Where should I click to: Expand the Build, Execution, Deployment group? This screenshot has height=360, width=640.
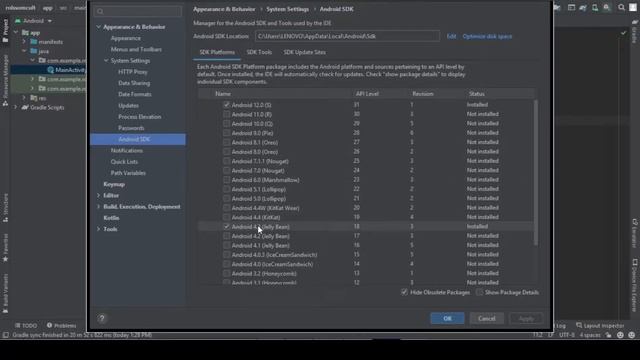98,207
